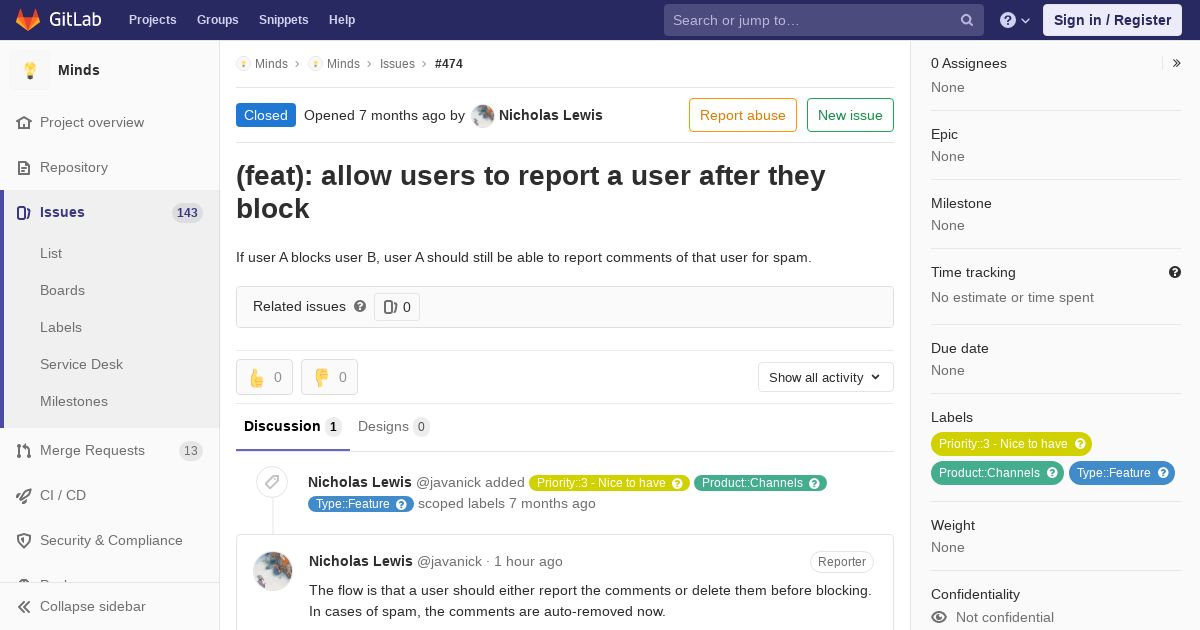Click the Merge Requests icon

[x=24, y=450]
